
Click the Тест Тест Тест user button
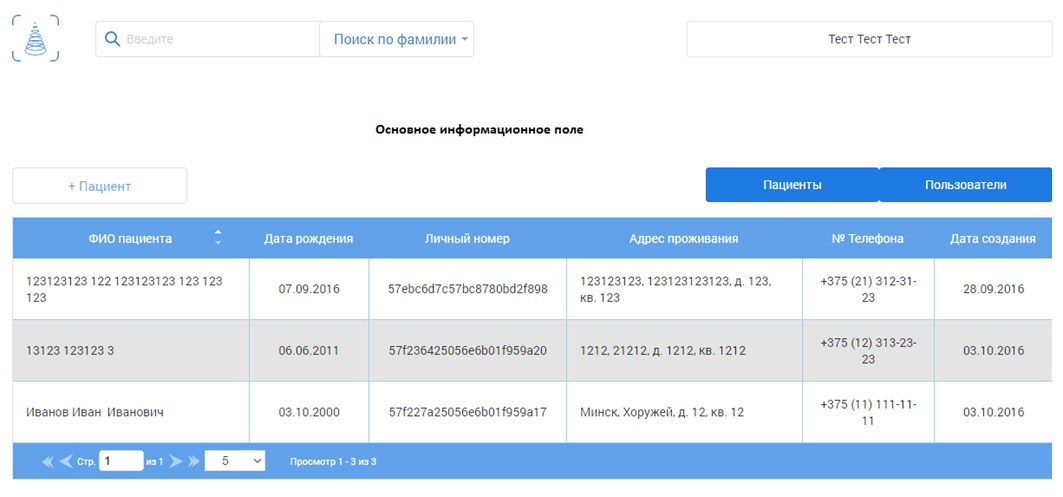(869, 39)
